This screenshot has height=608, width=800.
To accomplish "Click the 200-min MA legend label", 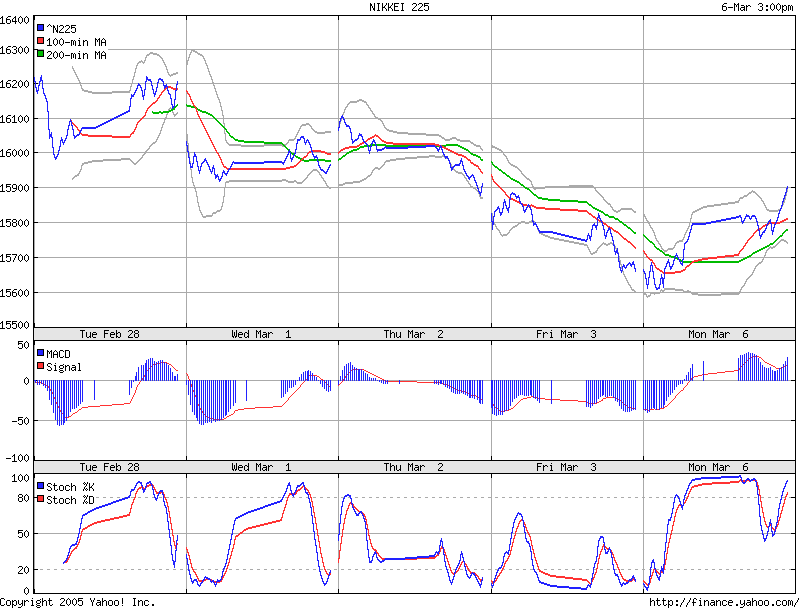I will click(x=77, y=55).
